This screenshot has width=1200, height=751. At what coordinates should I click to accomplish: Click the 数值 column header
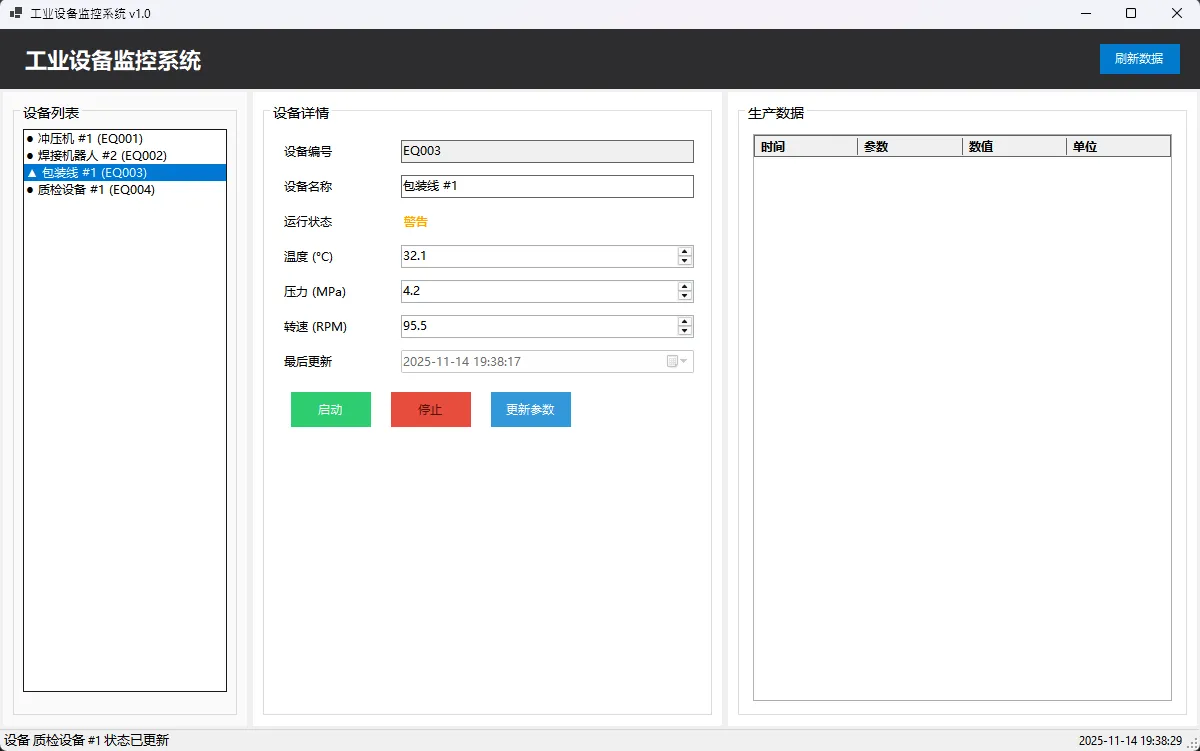pos(1013,147)
